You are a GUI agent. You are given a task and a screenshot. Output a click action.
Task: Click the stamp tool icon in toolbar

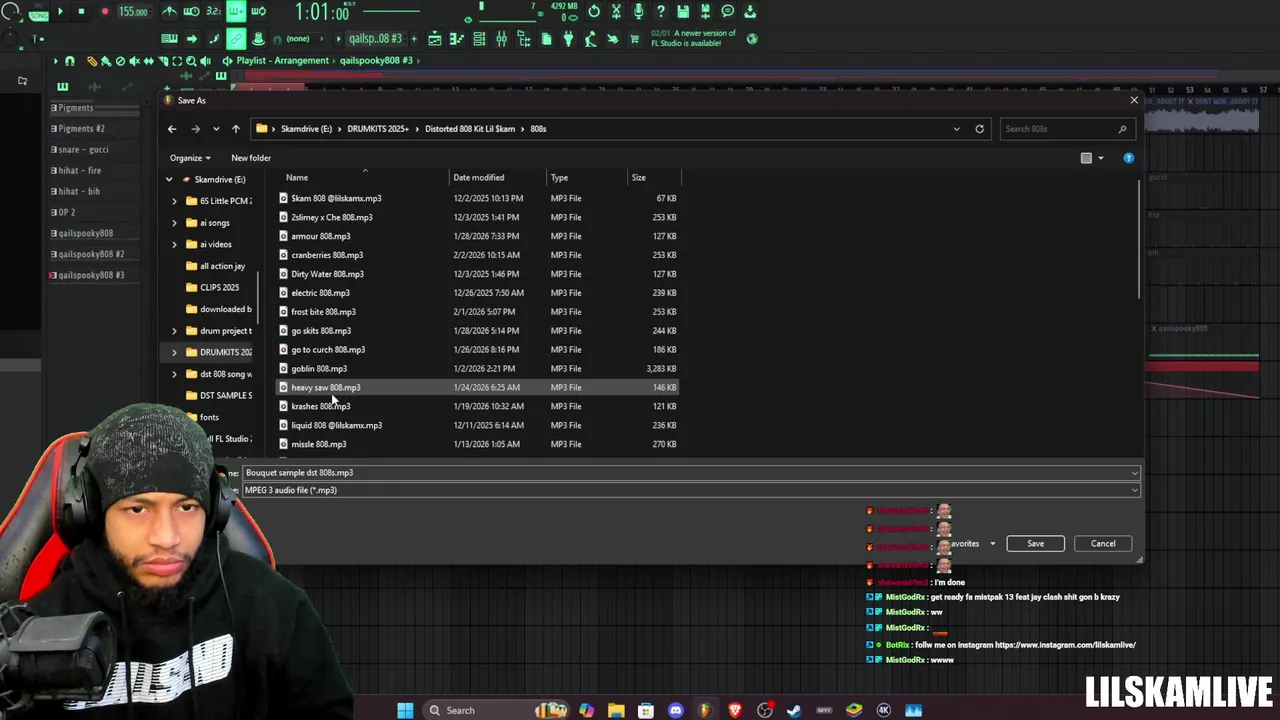pyautogui.click(x=258, y=39)
